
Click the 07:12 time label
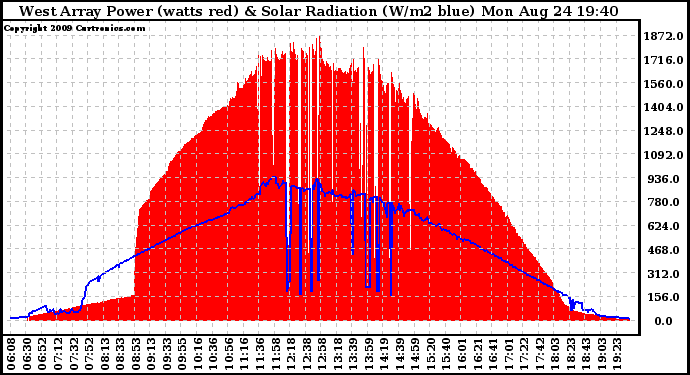(x=58, y=354)
